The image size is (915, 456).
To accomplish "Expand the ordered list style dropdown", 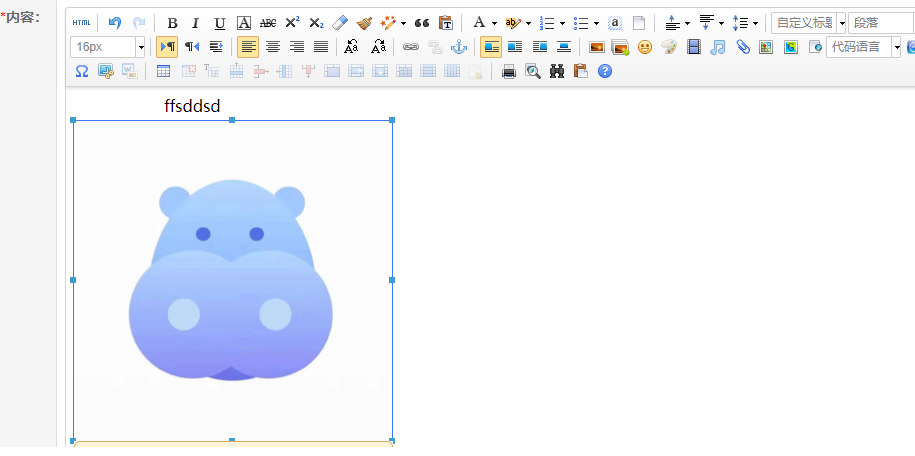I will pos(562,23).
